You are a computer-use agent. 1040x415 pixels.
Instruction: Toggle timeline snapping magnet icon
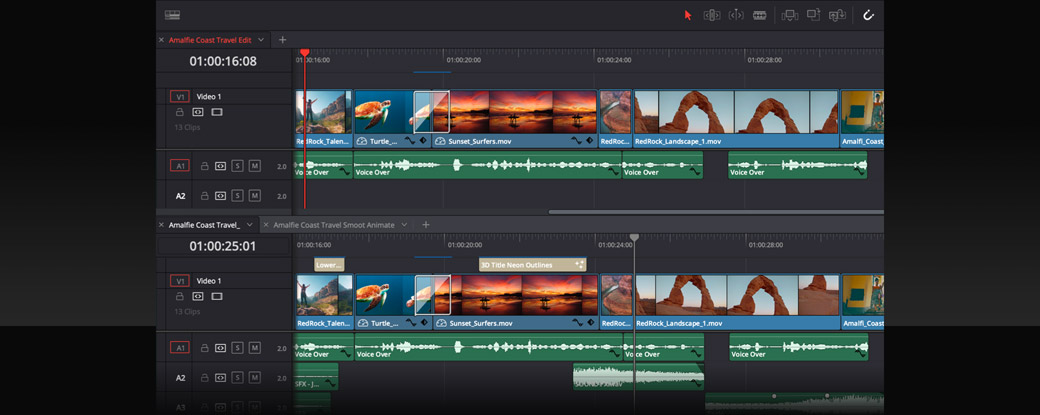[868, 15]
